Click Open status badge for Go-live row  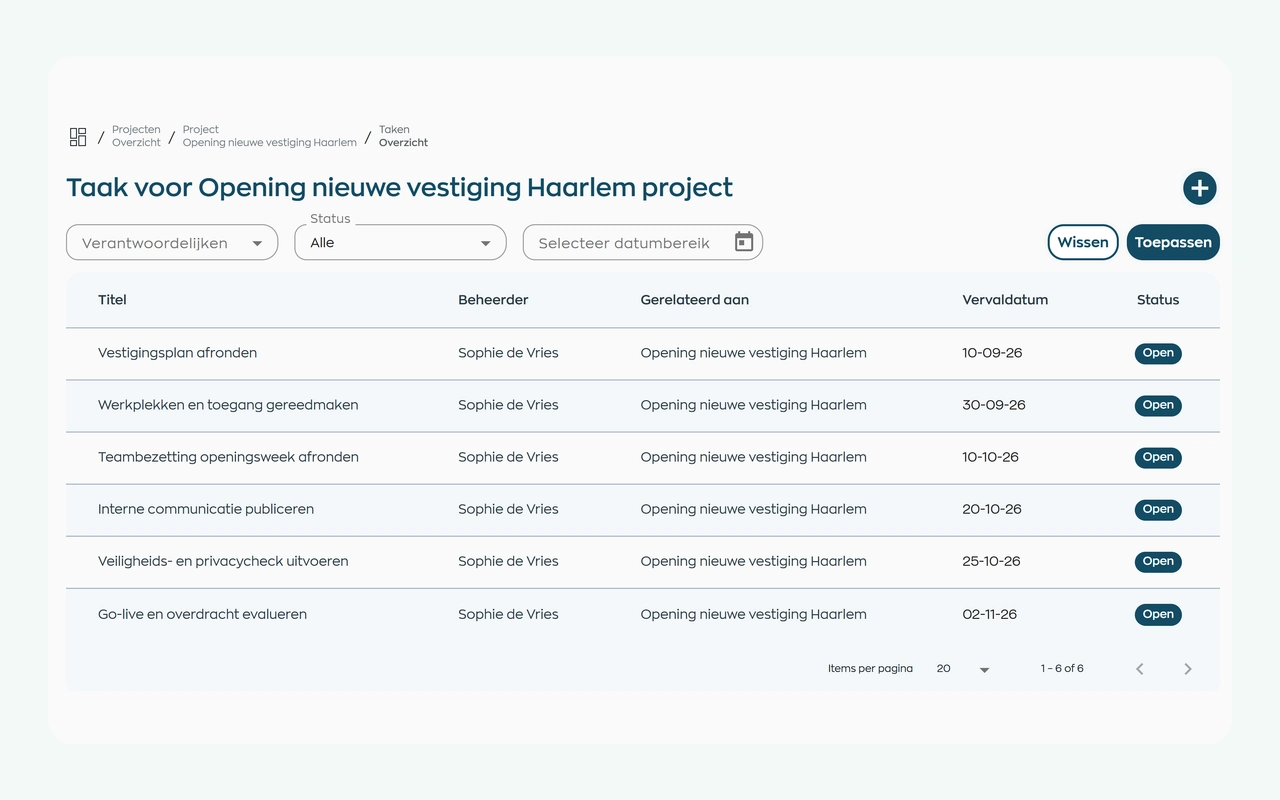point(1158,614)
